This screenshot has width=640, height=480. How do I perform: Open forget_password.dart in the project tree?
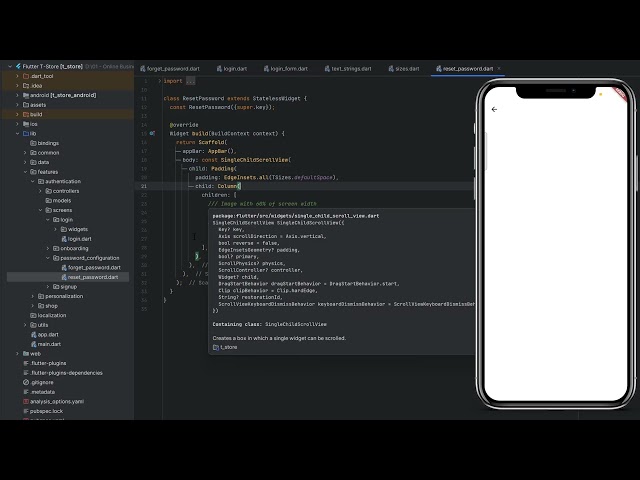point(91,267)
